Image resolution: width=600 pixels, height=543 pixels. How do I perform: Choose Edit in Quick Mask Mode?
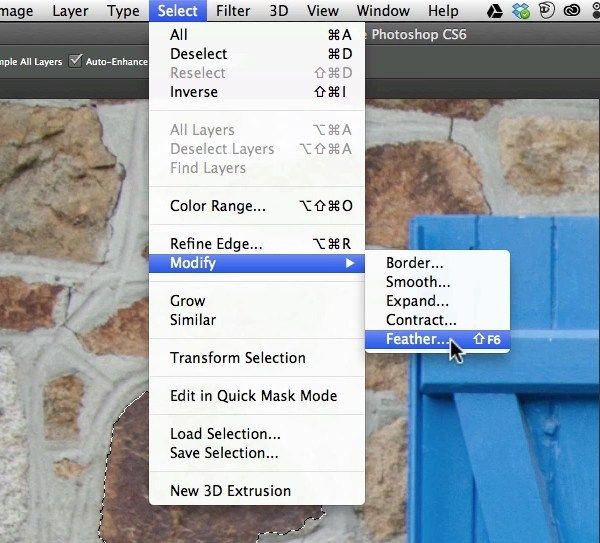coord(253,396)
